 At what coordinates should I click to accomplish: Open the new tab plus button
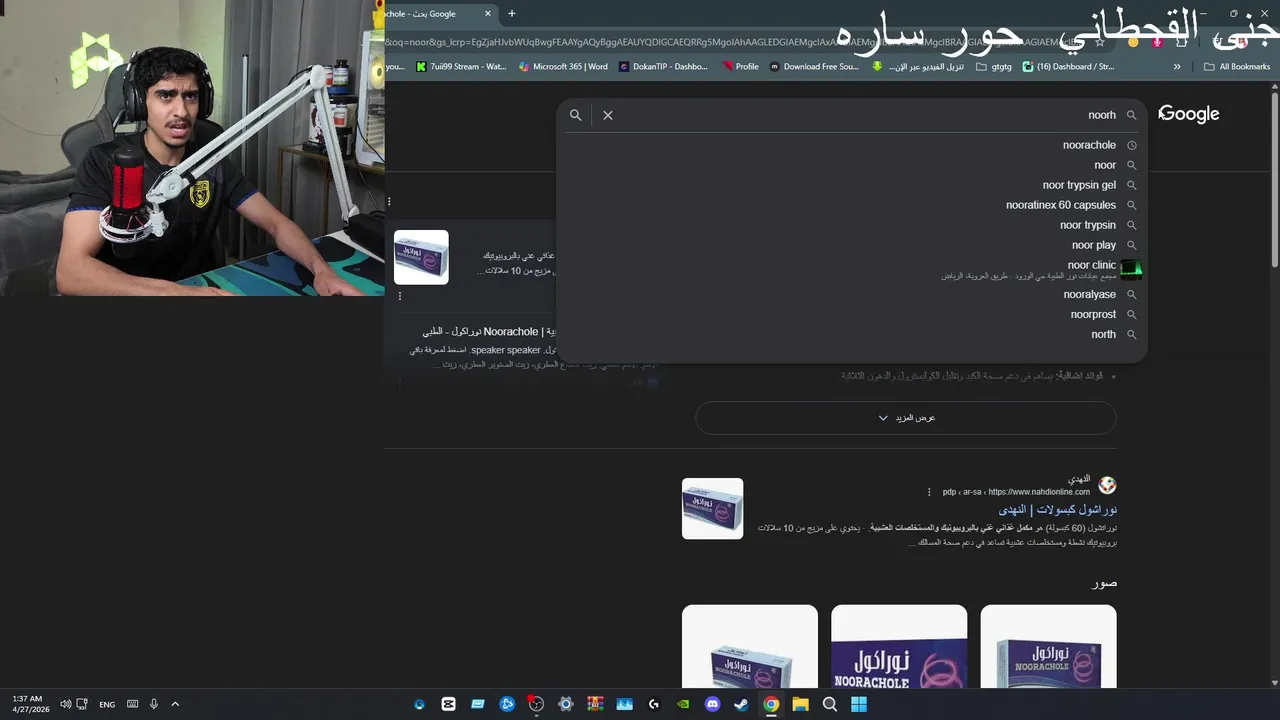[512, 14]
